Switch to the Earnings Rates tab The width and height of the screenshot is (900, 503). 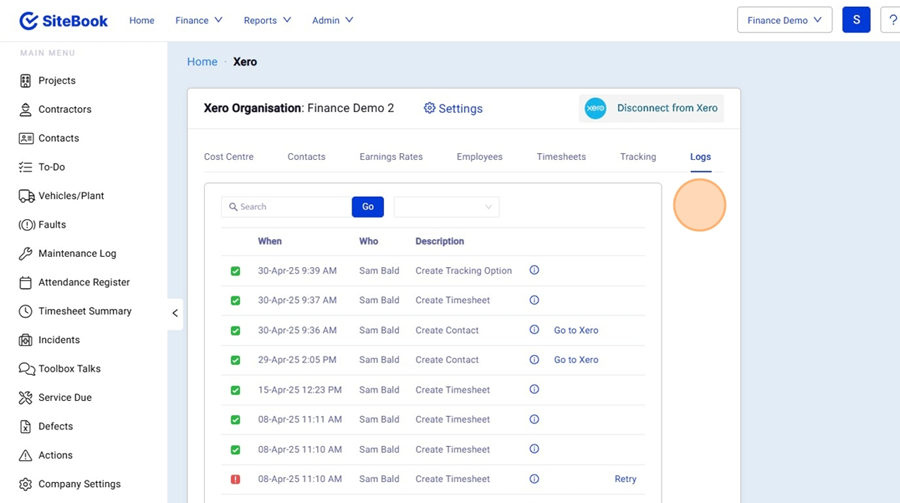[391, 157]
